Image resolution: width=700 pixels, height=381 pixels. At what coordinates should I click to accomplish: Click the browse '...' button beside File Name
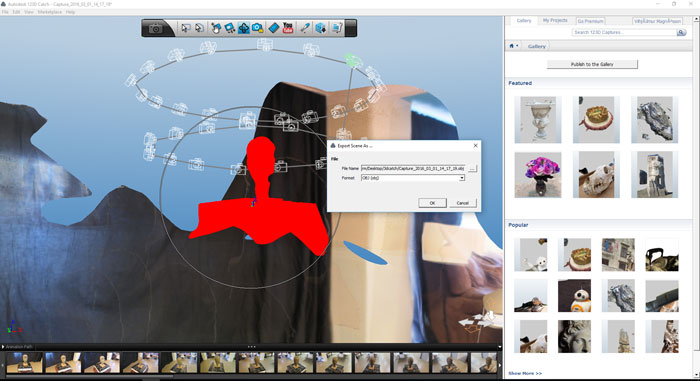click(x=472, y=168)
